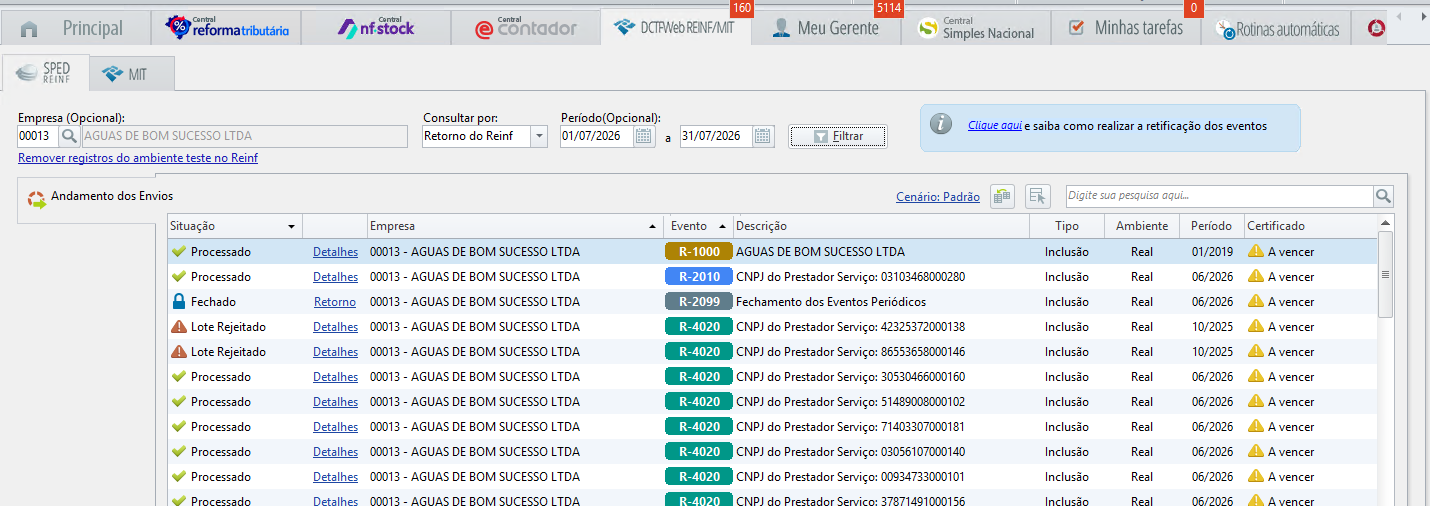Click the Filtrar button

click(x=838, y=136)
